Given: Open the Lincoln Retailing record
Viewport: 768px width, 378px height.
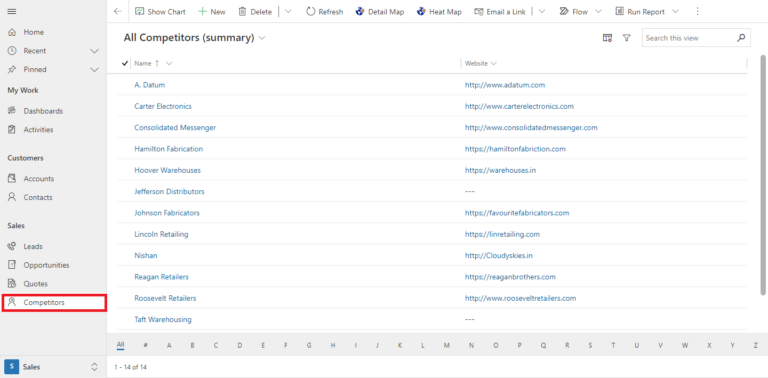Looking at the screenshot, I should point(161,235).
